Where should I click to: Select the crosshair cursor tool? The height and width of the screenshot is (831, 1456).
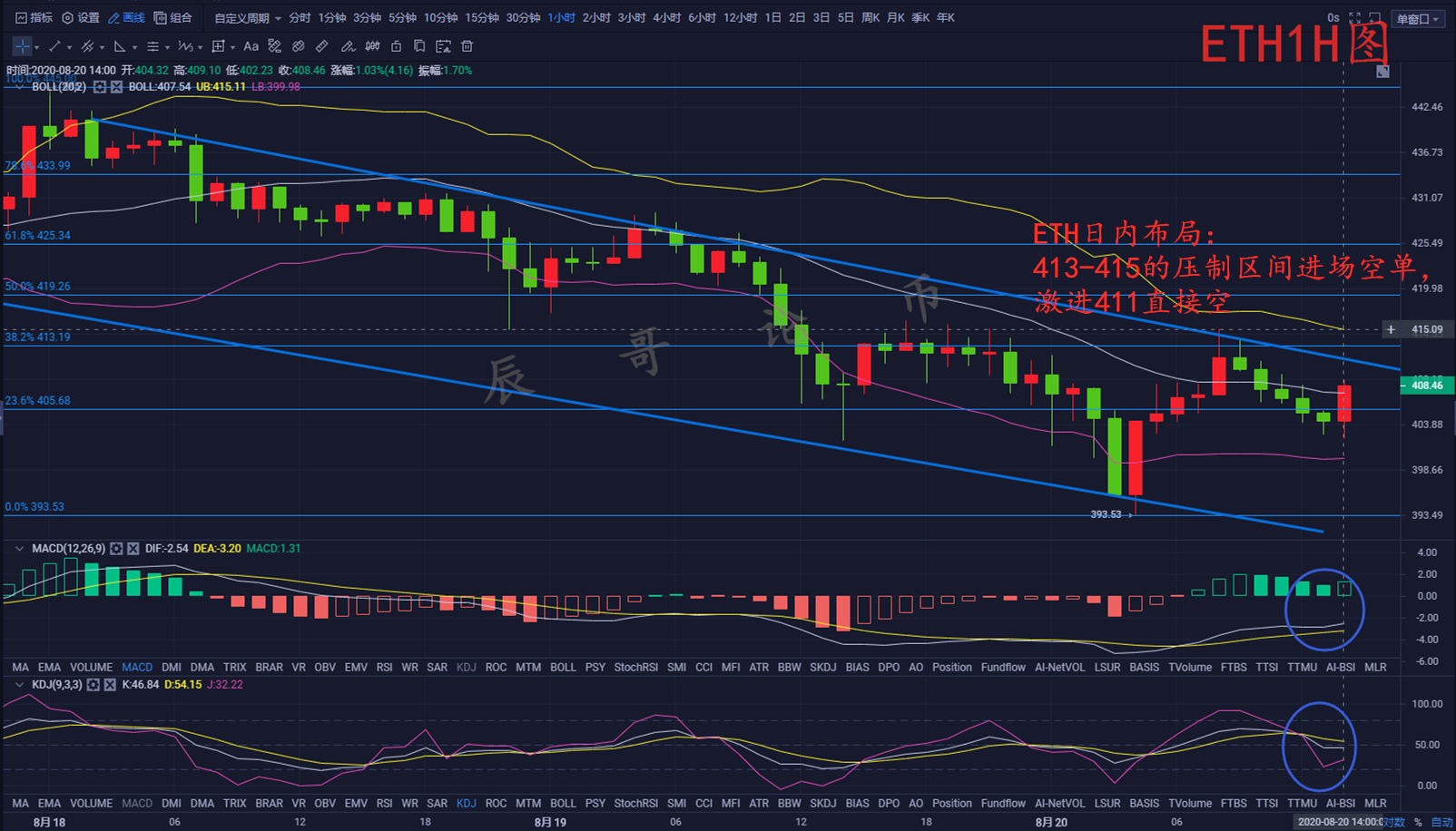click(22, 46)
